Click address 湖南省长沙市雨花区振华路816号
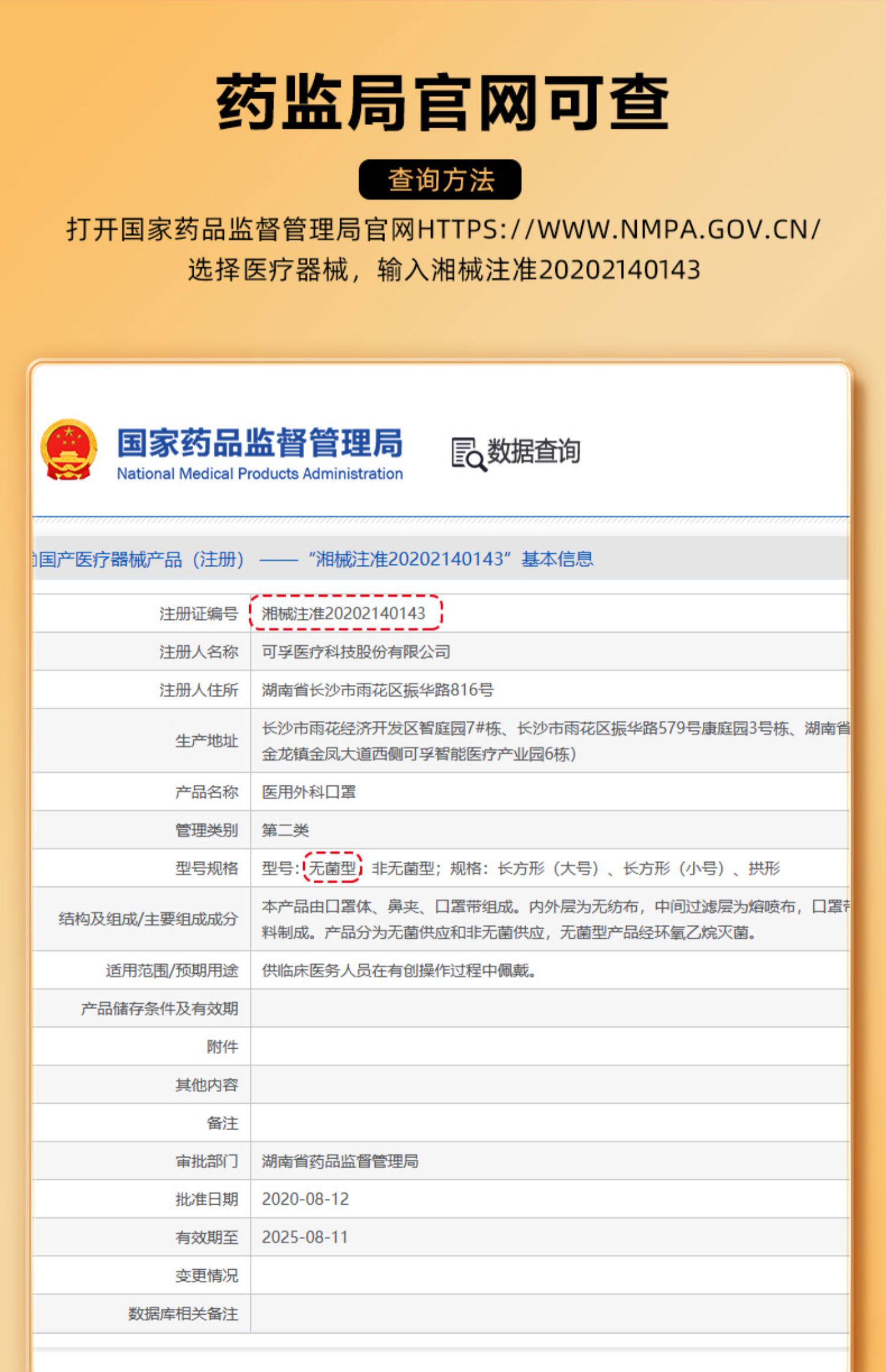 [x=377, y=690]
